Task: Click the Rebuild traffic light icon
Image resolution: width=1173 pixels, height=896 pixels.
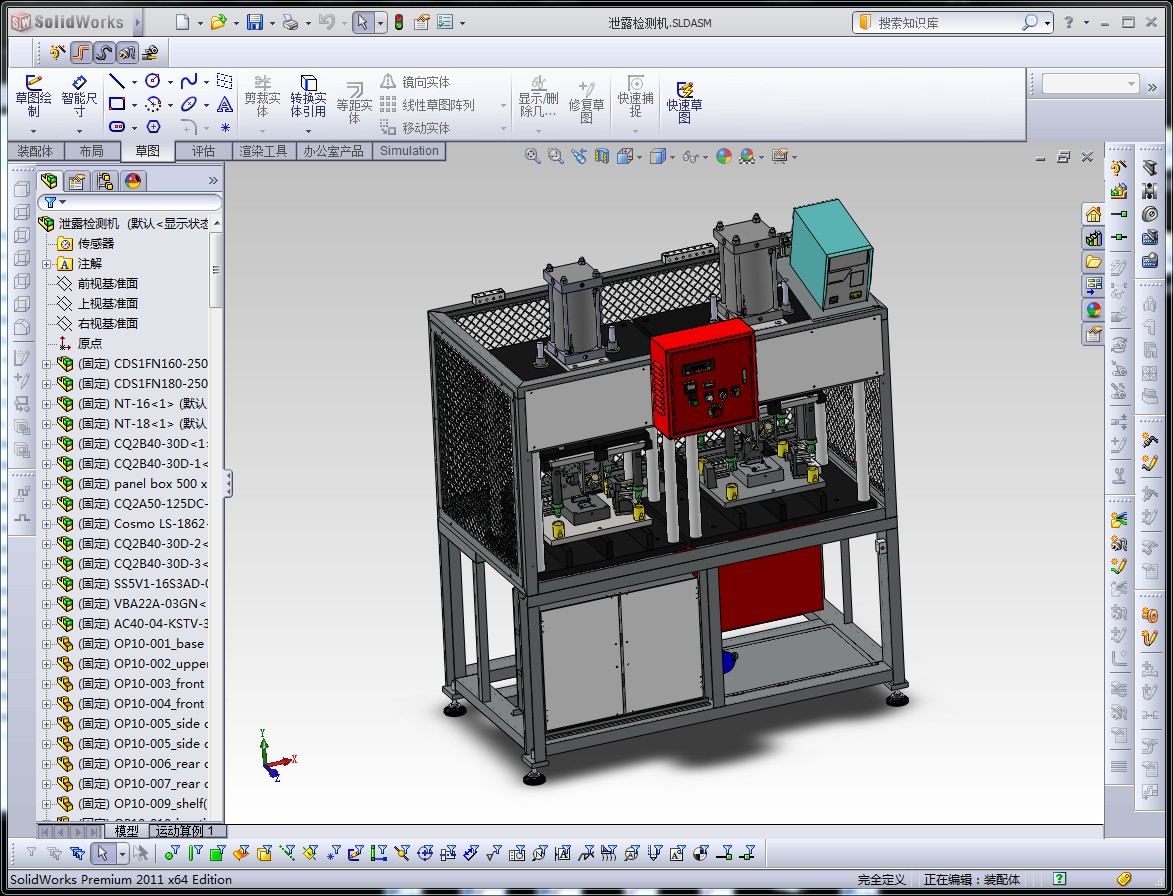Action: tap(399, 22)
